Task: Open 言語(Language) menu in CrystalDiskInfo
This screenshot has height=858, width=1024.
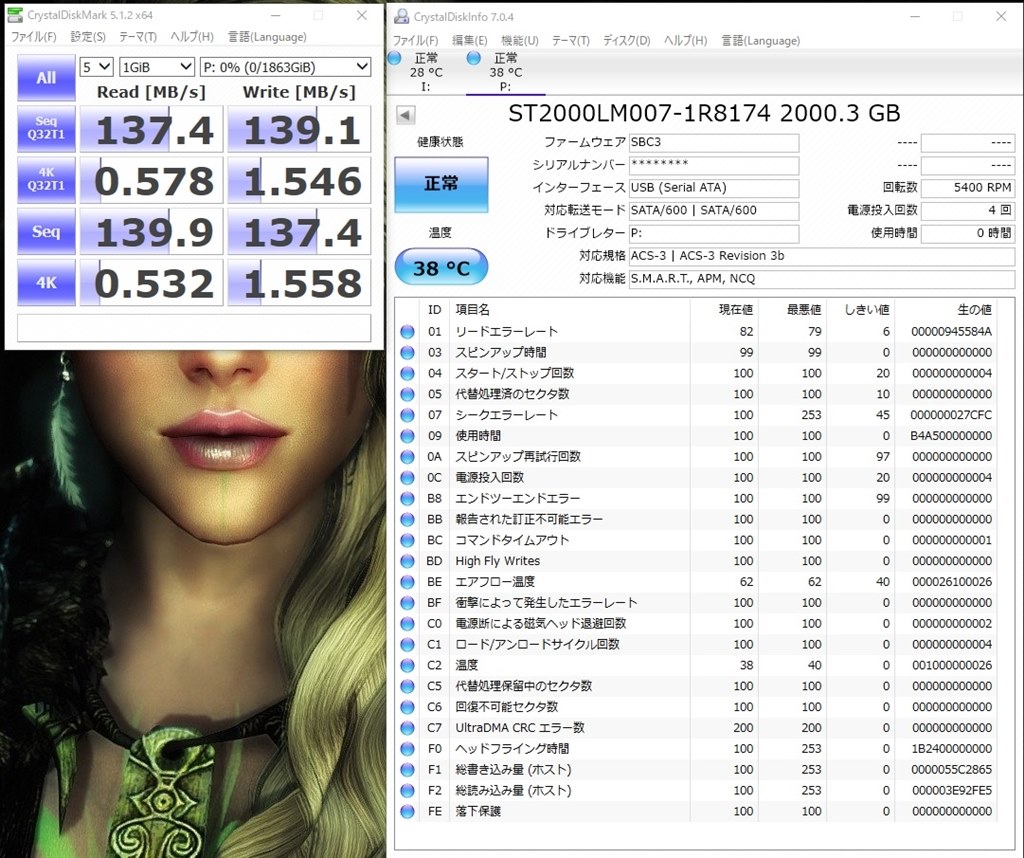Action: point(761,40)
